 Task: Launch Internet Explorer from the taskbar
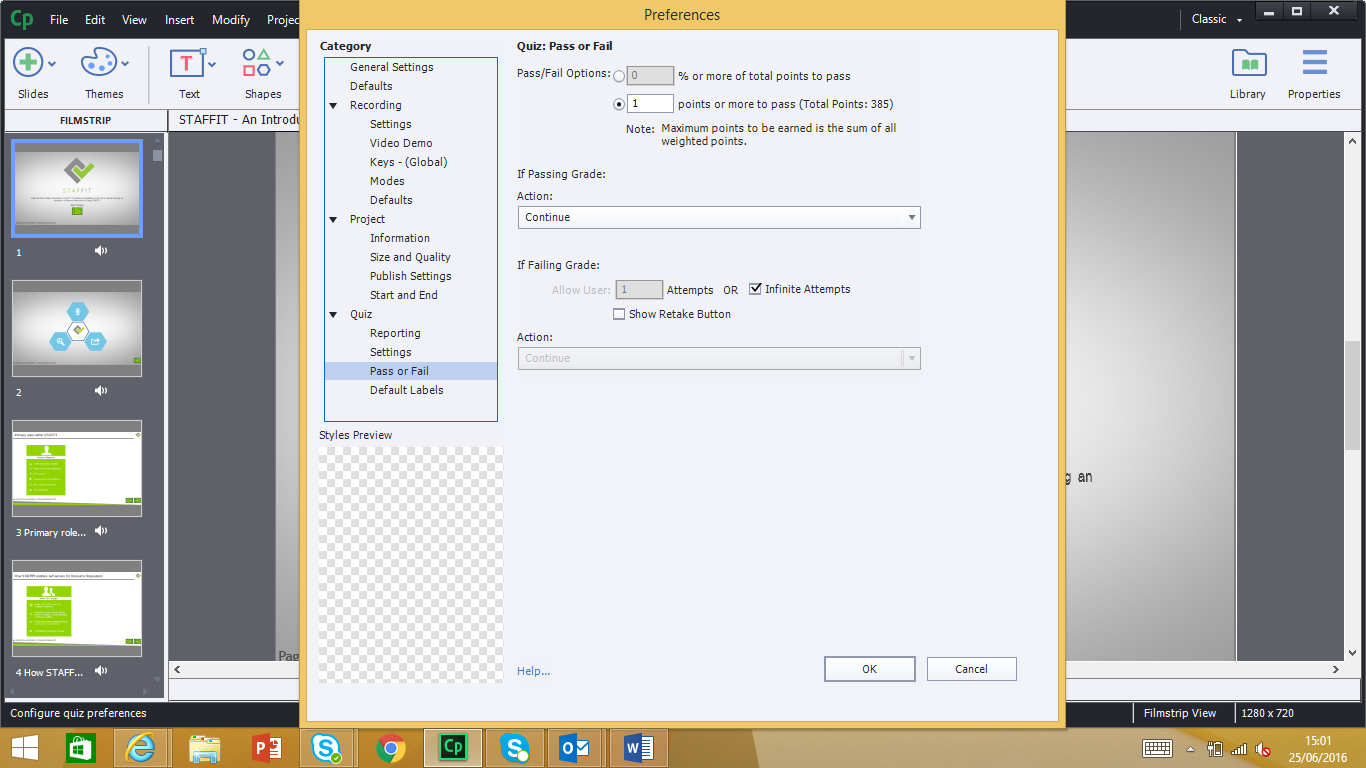click(x=140, y=748)
